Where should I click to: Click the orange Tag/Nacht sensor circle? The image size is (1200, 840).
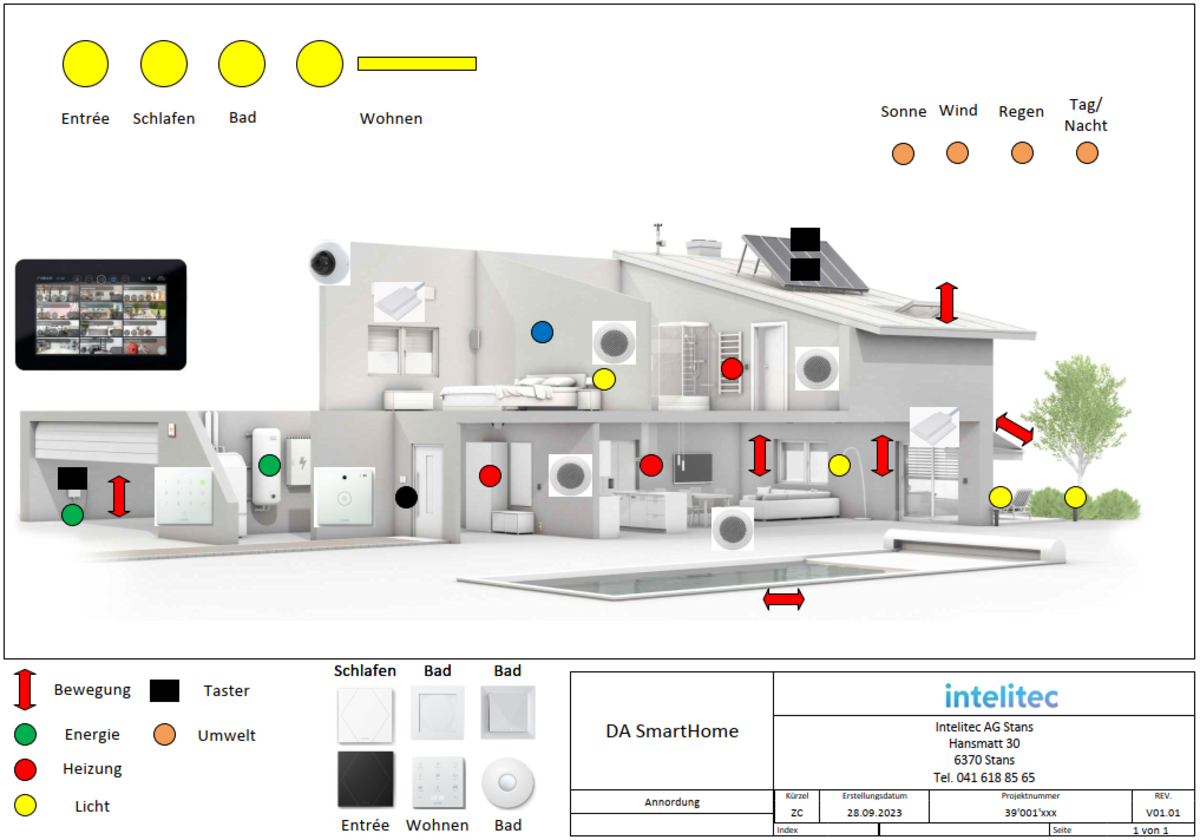click(x=1086, y=153)
